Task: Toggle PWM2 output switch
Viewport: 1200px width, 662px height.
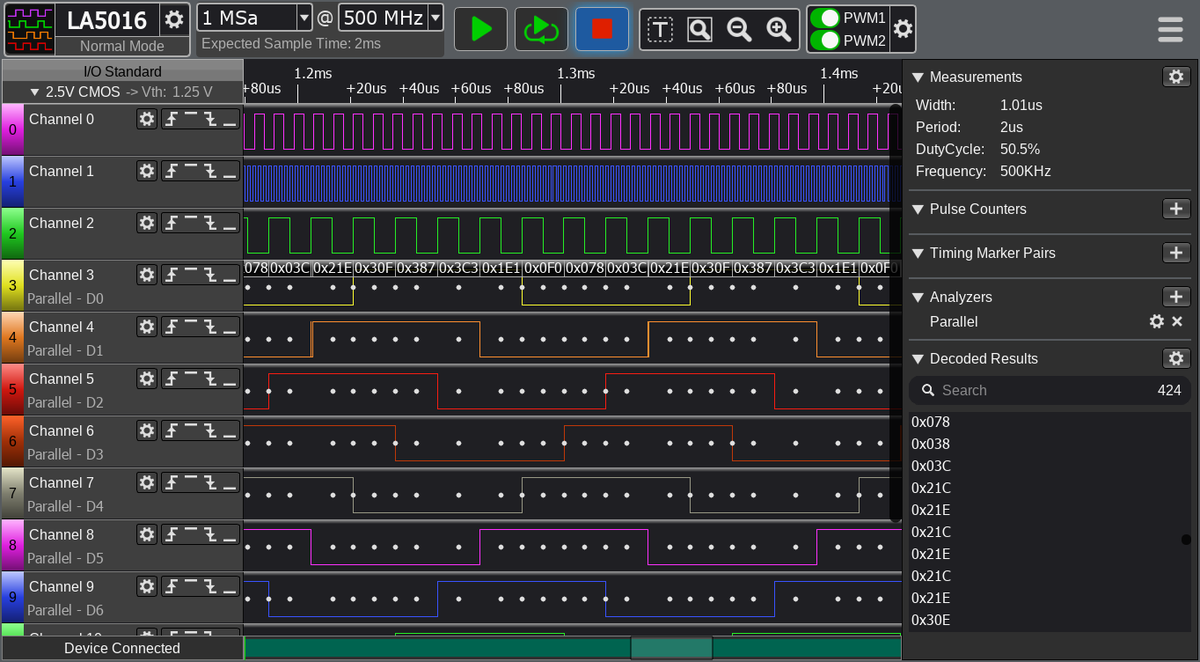Action: pyautogui.click(x=825, y=41)
